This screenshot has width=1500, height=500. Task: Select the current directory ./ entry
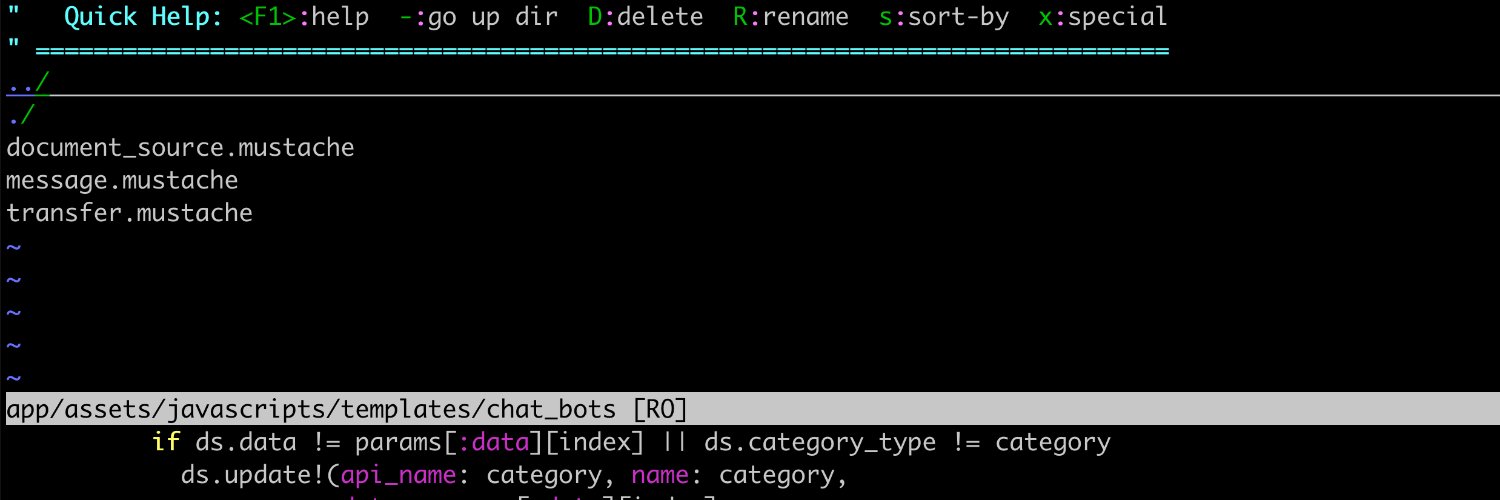(20, 116)
